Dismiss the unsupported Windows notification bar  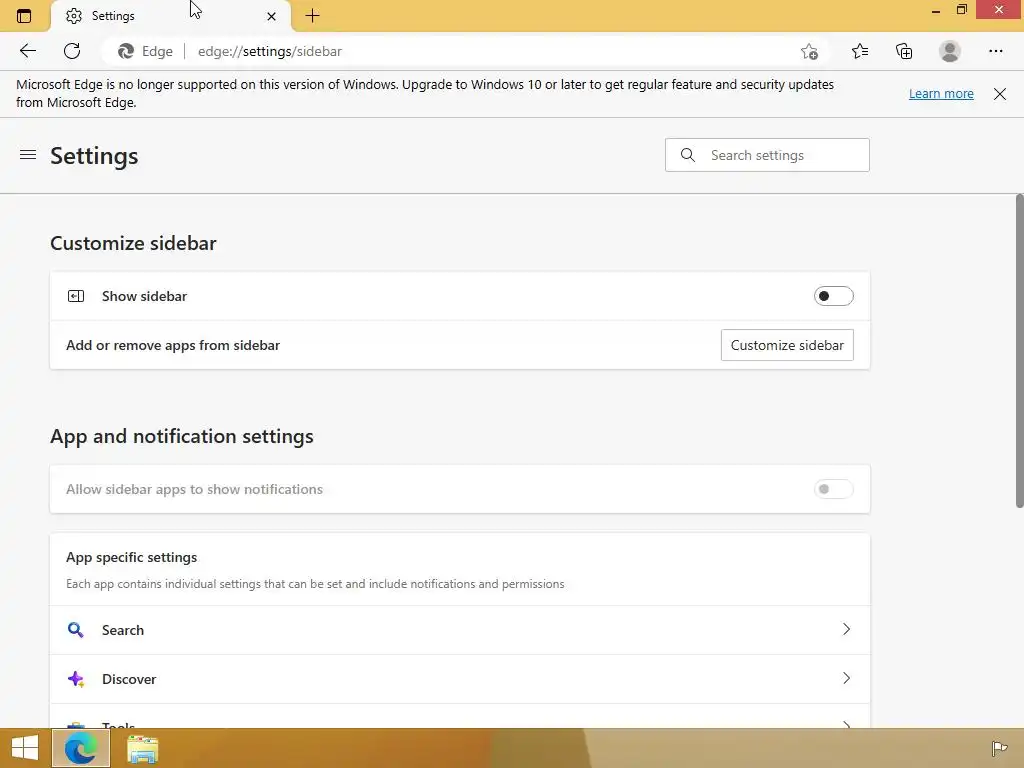coord(1000,94)
